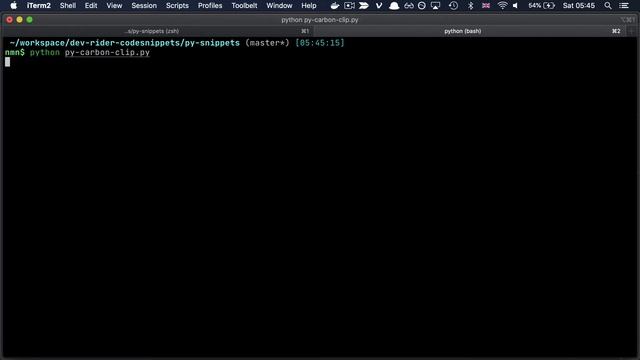Open Spotlight search
Image resolution: width=640 pixels, height=360 pixels.
click(x=608, y=6)
